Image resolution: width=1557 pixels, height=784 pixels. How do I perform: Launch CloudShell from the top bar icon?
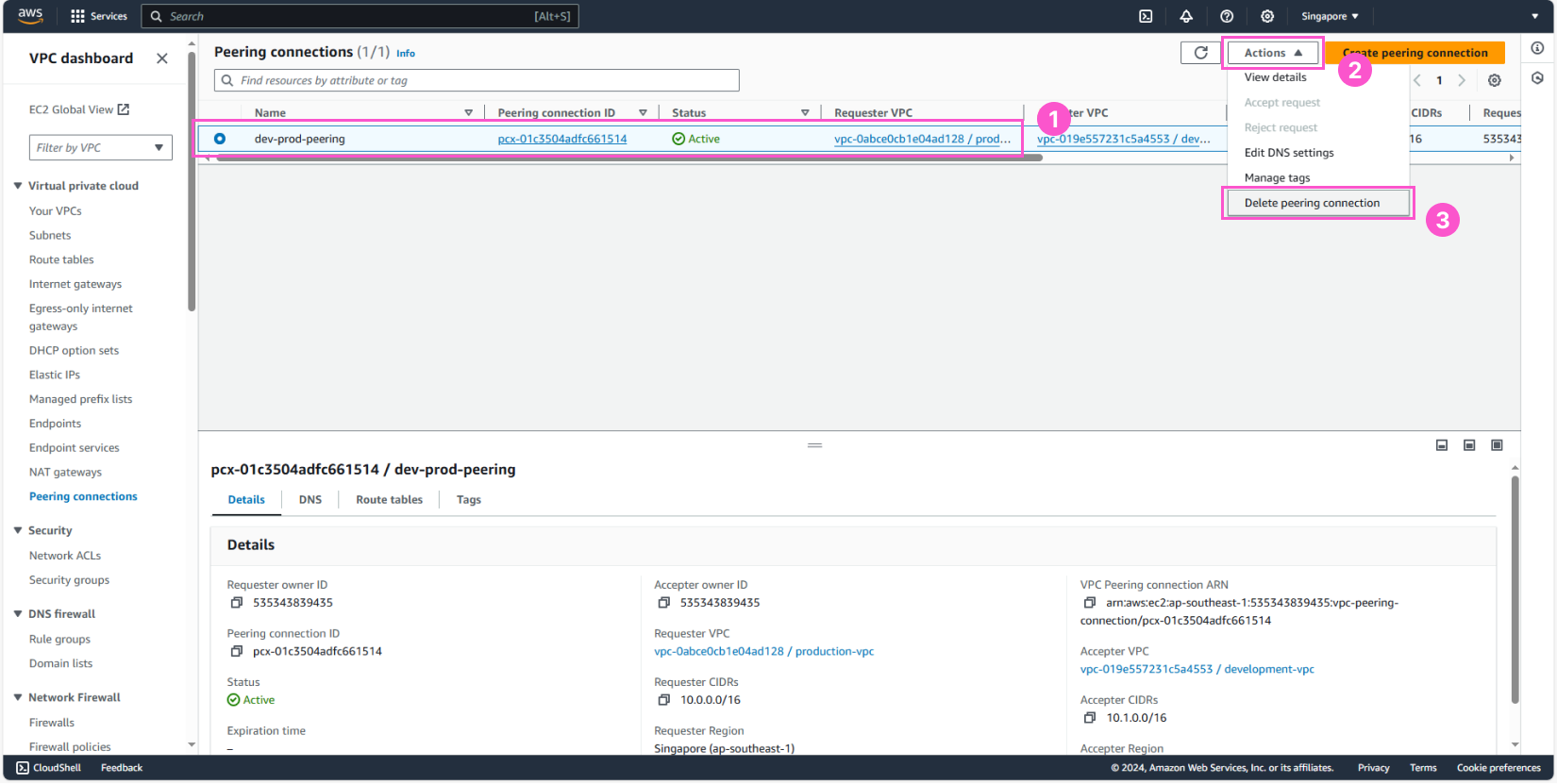1146,16
